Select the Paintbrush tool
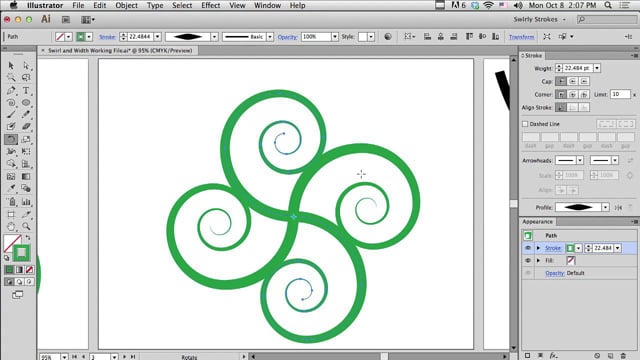 (x=11, y=115)
